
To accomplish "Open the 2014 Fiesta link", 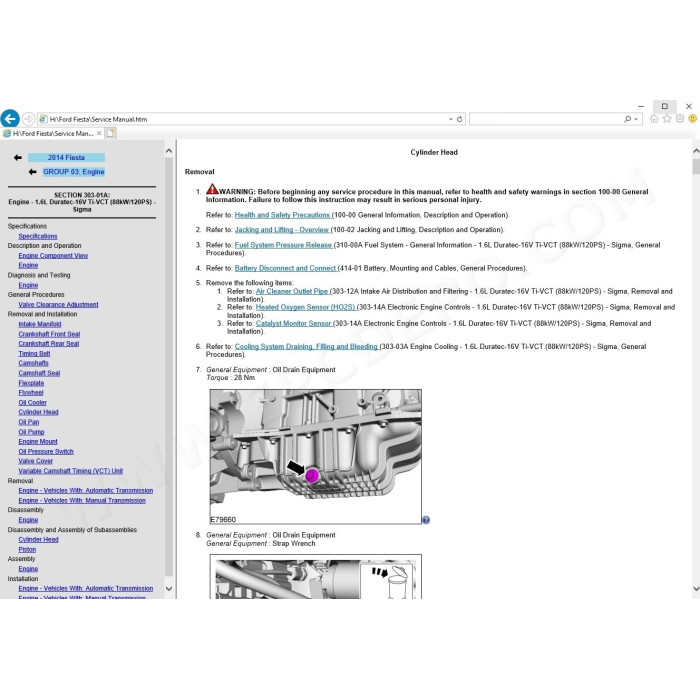I will click(x=66, y=158).
